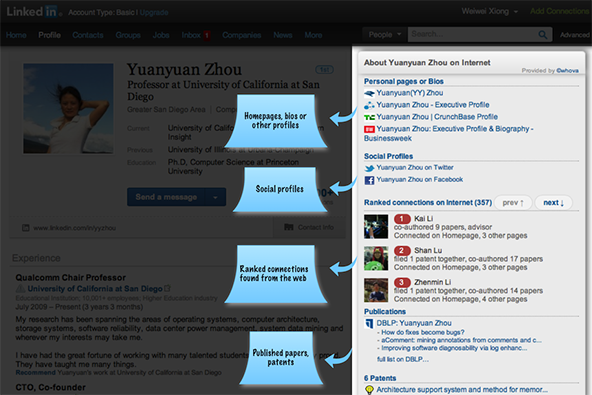The image size is (592, 395).
Task: Open Yuanyuan Zhou - Executive Profile link
Action: (x=433, y=105)
